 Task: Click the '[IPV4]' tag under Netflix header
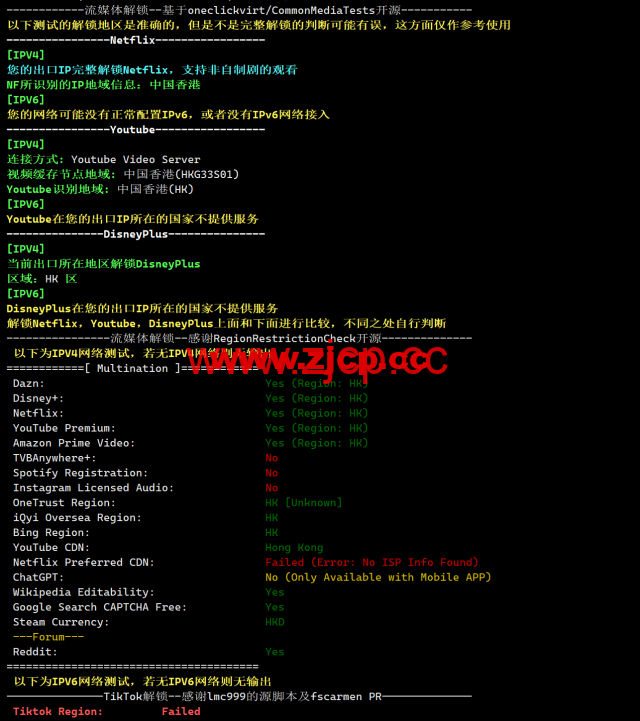(26, 55)
